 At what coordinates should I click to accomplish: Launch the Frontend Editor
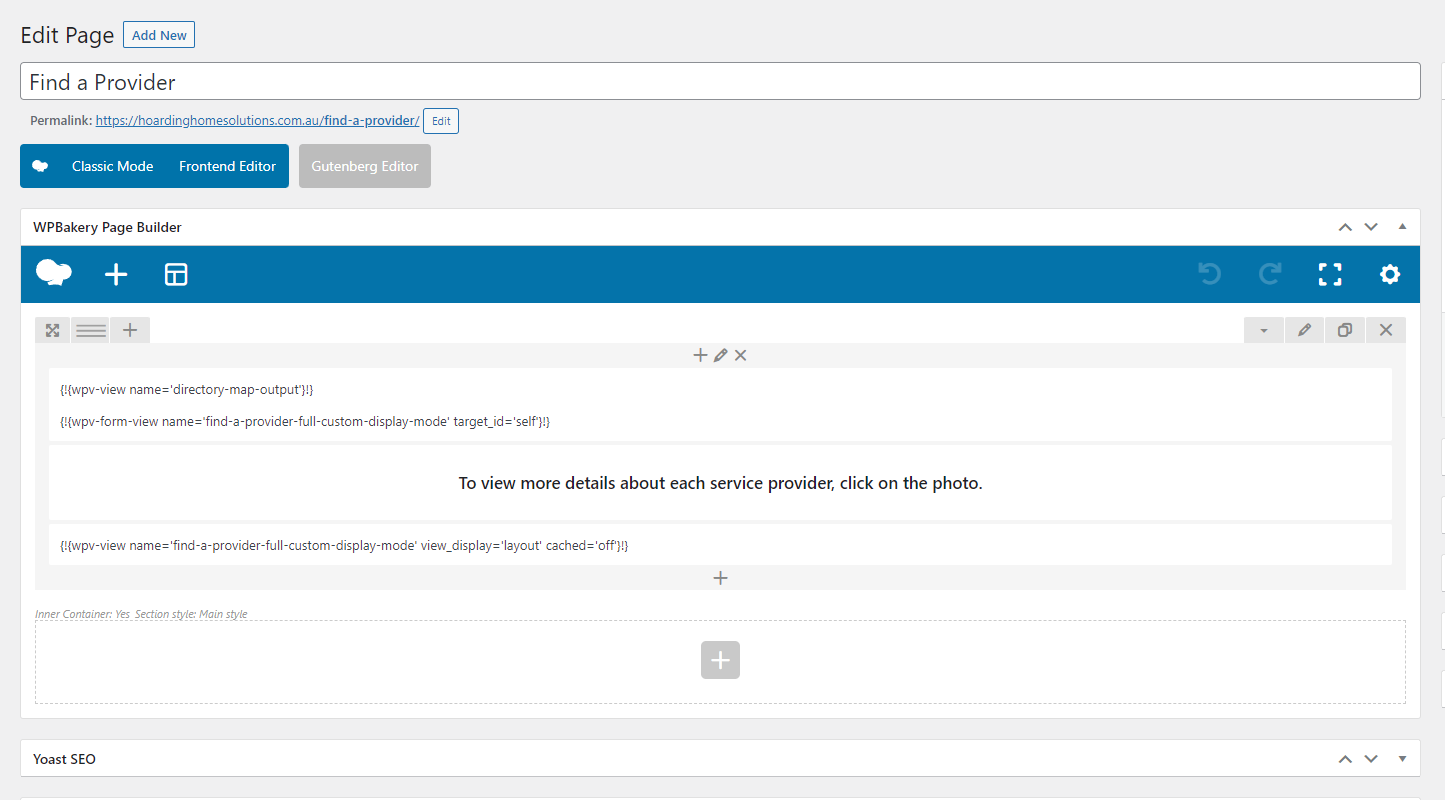pyautogui.click(x=227, y=166)
